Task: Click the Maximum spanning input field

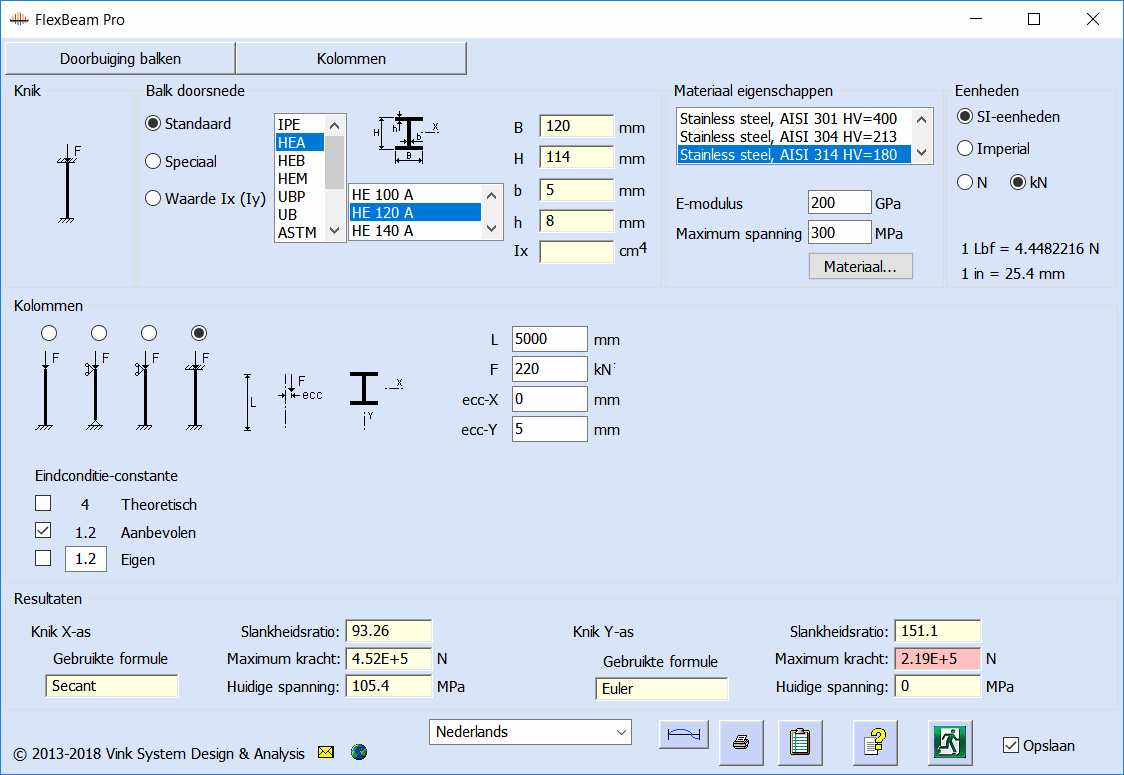Action: 839,233
